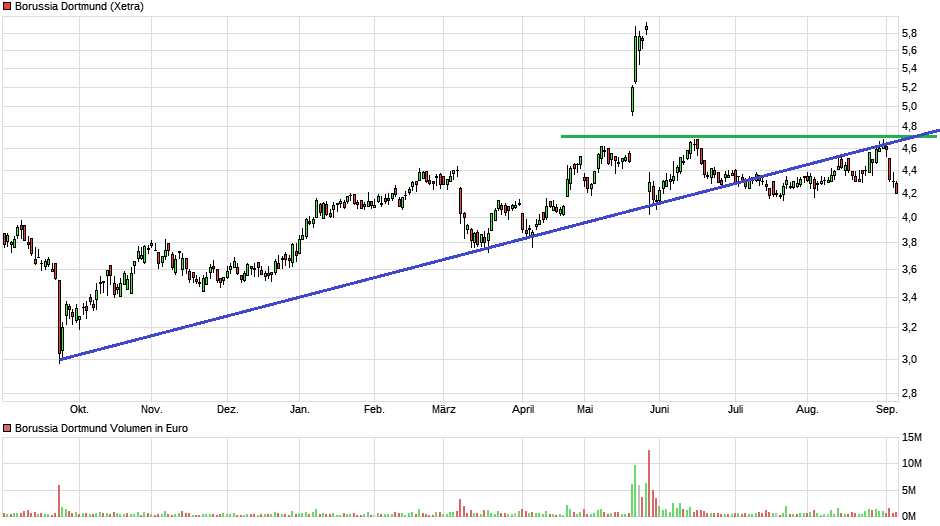The image size is (940, 526).
Task: Click the 'Nov.' month label
Action: [152, 410]
